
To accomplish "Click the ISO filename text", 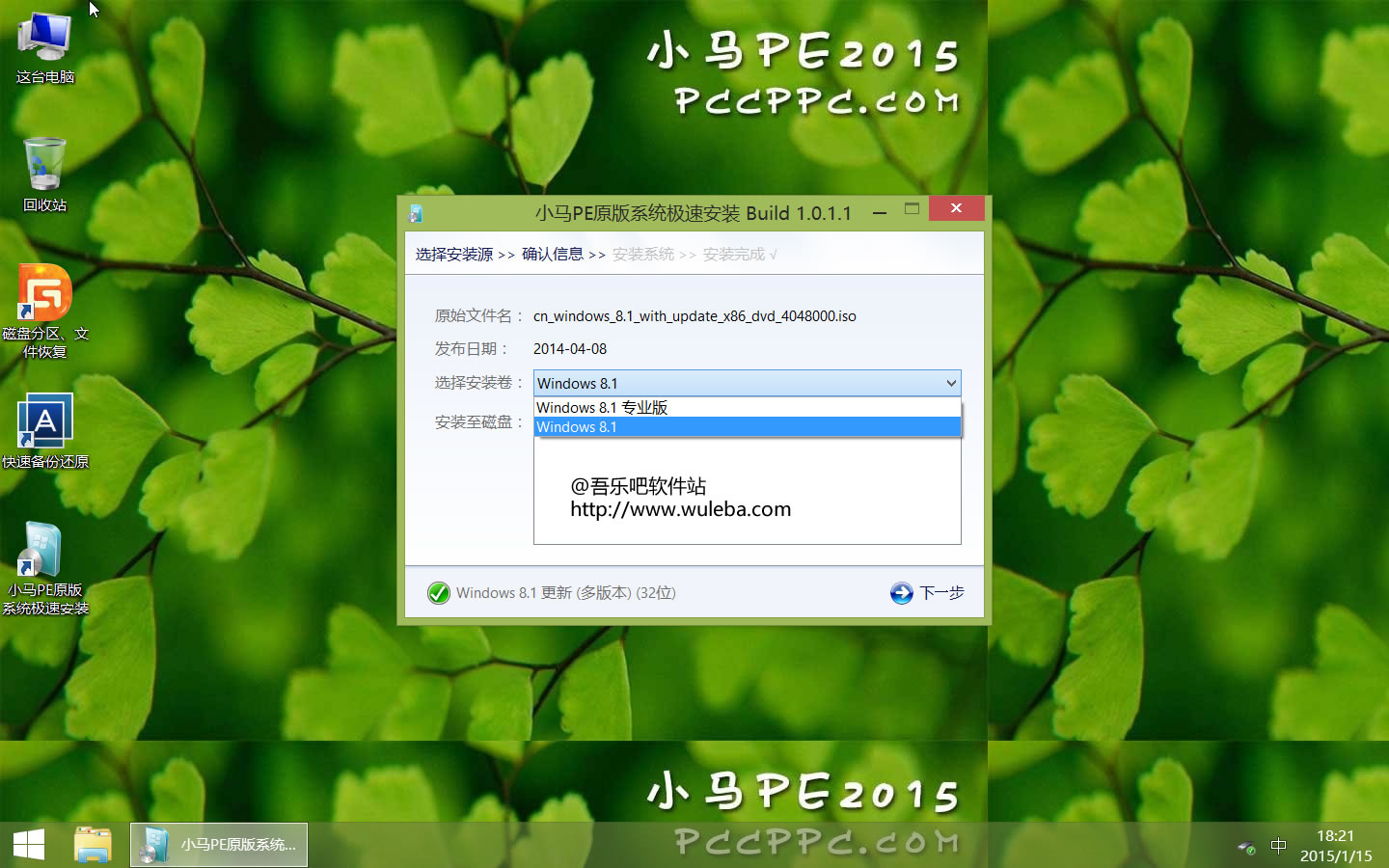I will pos(694,316).
